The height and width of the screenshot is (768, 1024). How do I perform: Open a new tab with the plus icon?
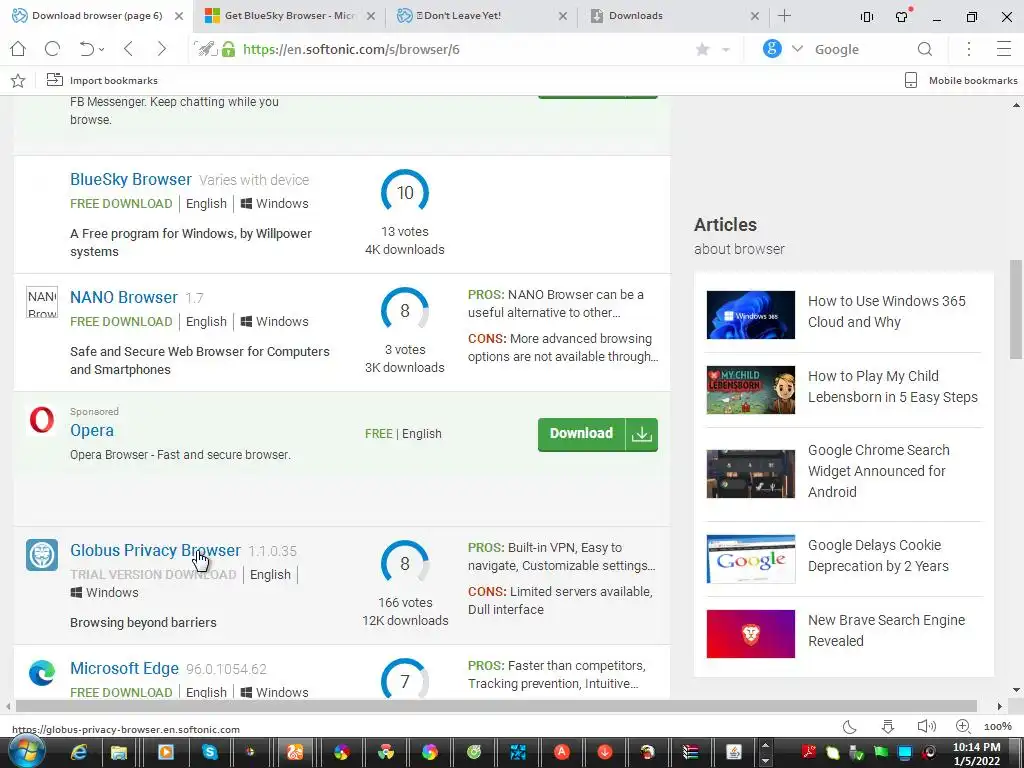[785, 16]
